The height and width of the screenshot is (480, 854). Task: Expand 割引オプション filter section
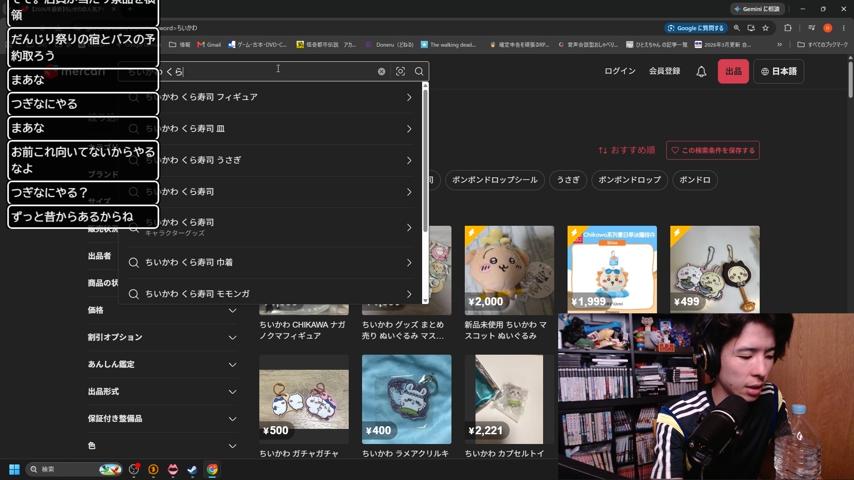click(162, 337)
